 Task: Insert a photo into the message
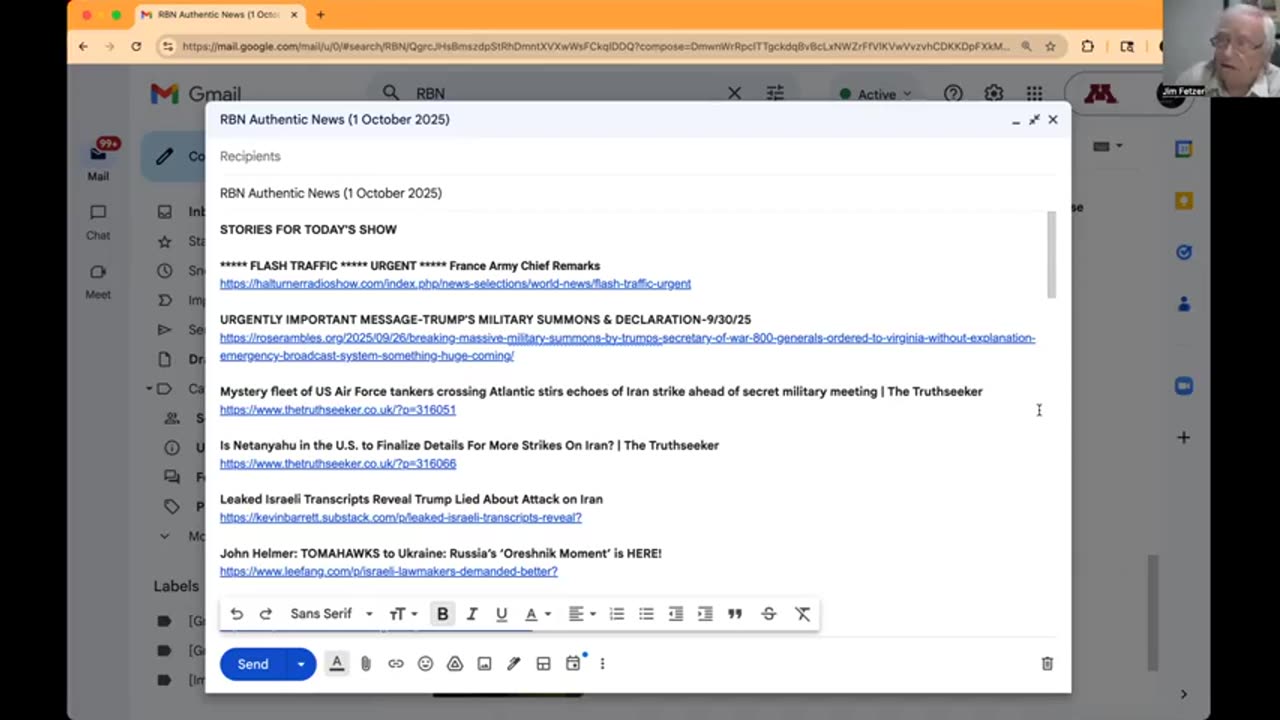pos(484,663)
